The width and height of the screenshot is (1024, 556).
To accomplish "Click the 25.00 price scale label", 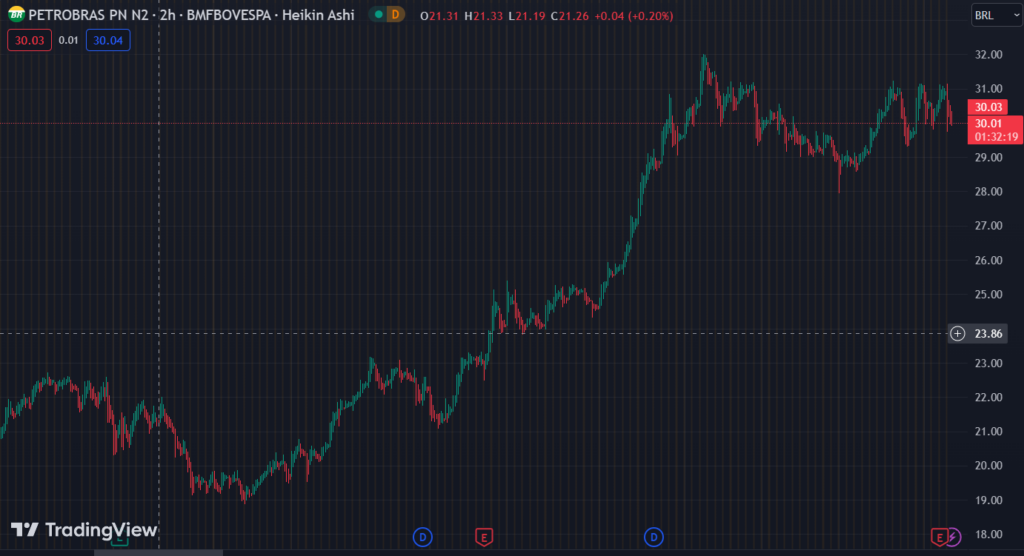I will [988, 295].
